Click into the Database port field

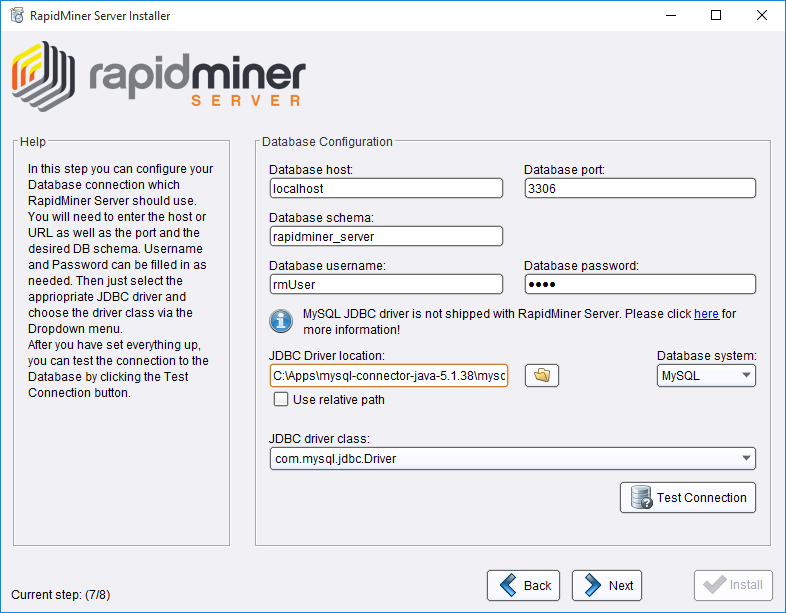click(x=640, y=188)
